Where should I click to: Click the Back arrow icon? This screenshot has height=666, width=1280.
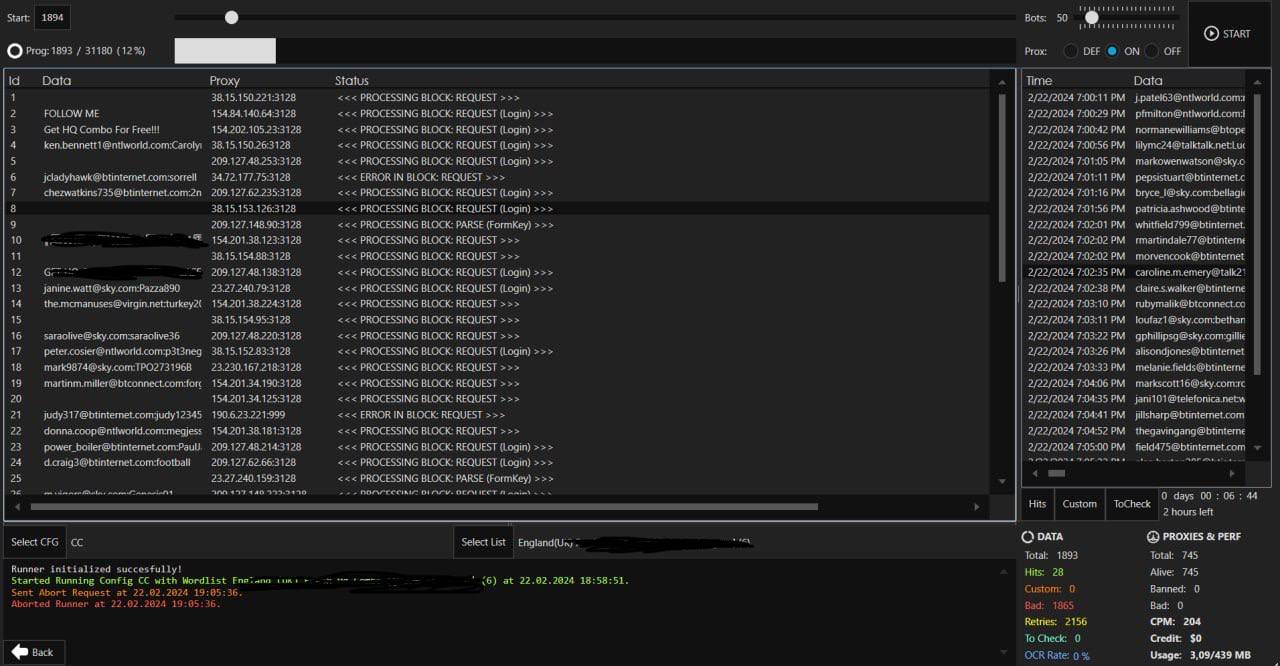[x=20, y=651]
